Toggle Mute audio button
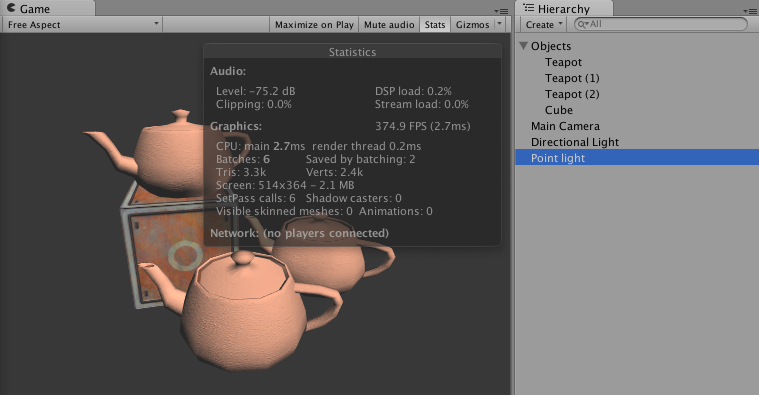The height and width of the screenshot is (395, 759). click(389, 25)
